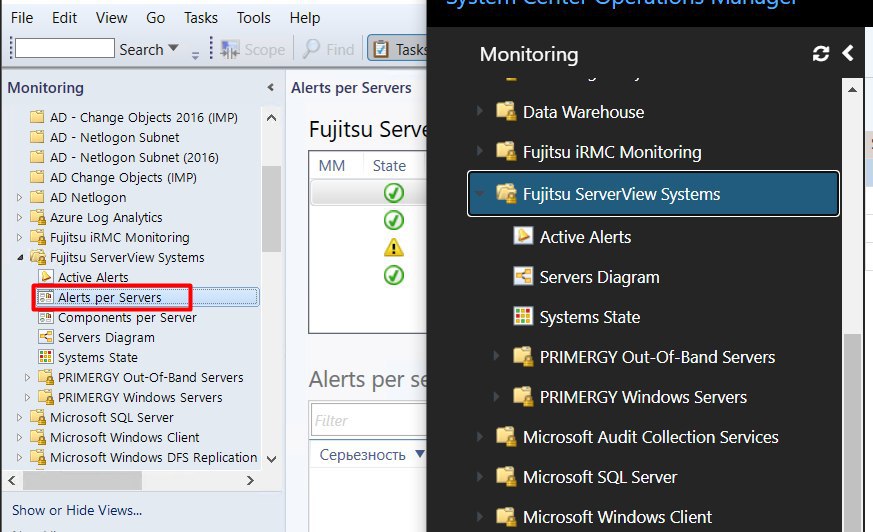Expand the AD Netlogon folder
The height and width of the screenshot is (532, 873).
[19, 198]
